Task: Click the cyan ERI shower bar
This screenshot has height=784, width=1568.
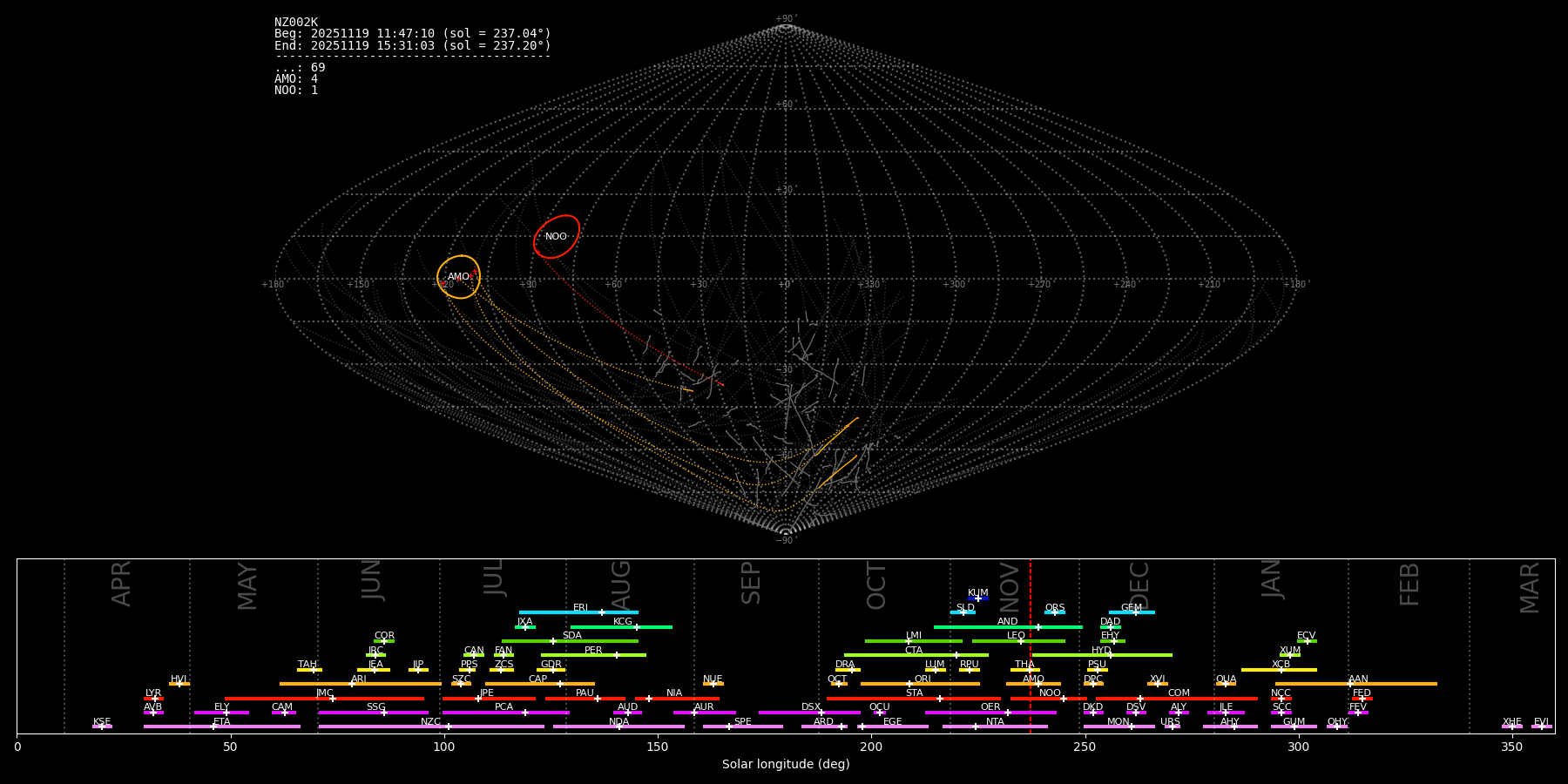Action: (578, 612)
